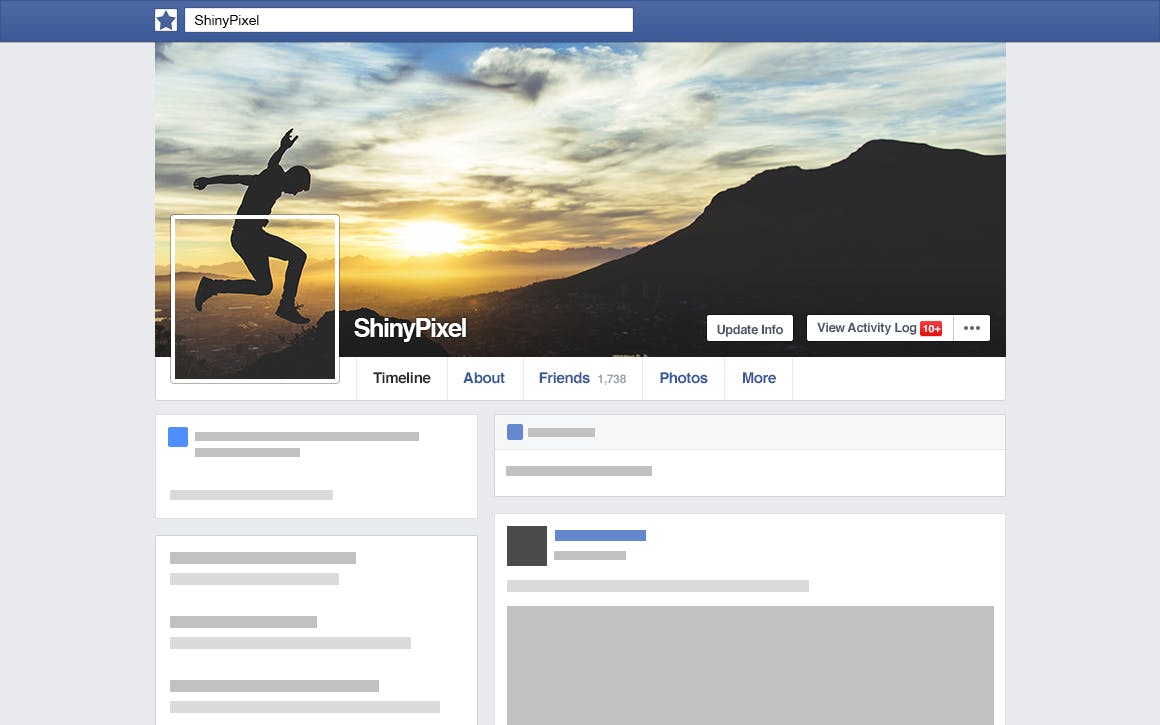Open the profile picture thumbnail

[254, 299]
